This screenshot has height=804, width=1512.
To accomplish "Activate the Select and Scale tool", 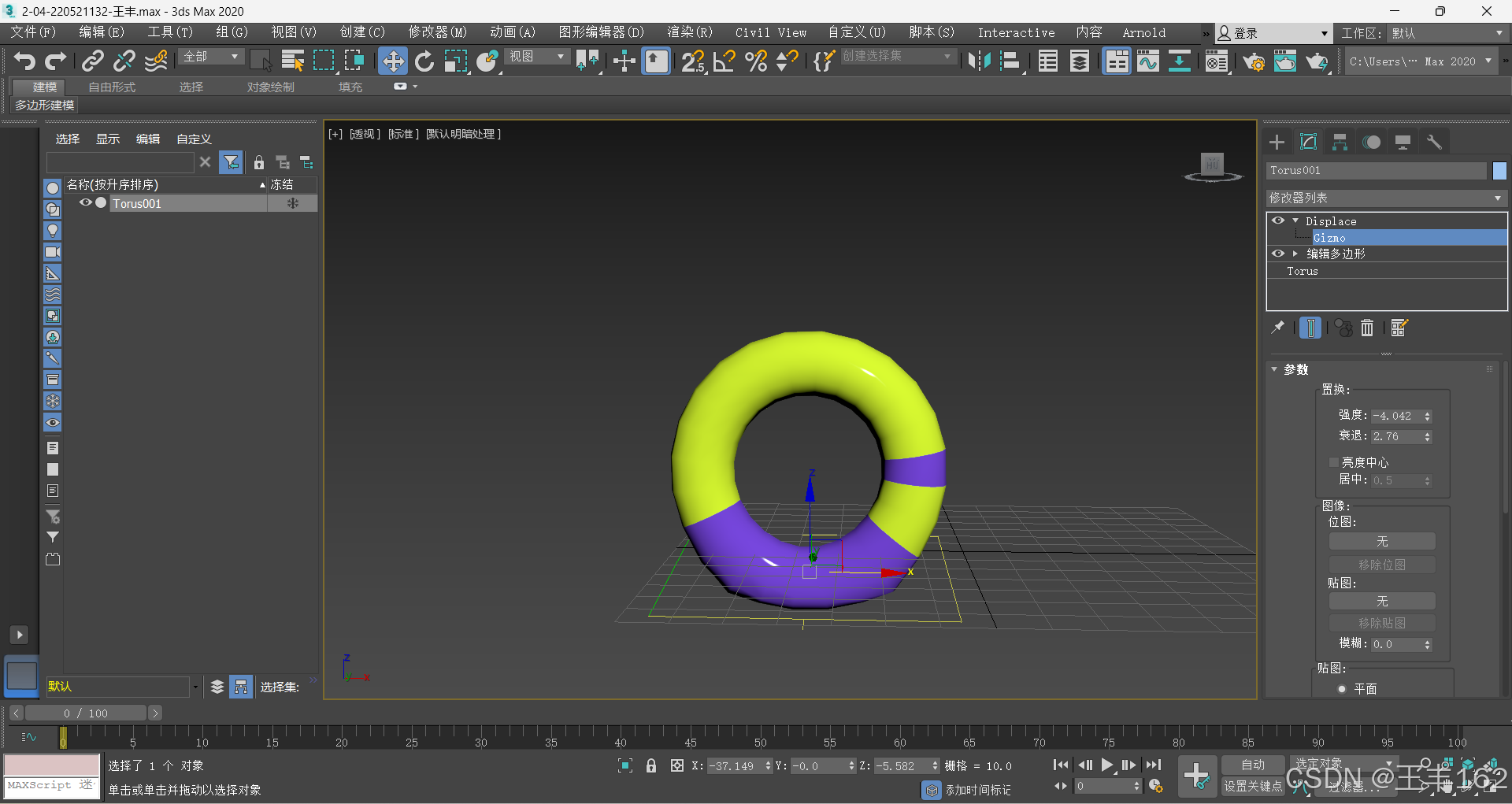I will coord(456,61).
